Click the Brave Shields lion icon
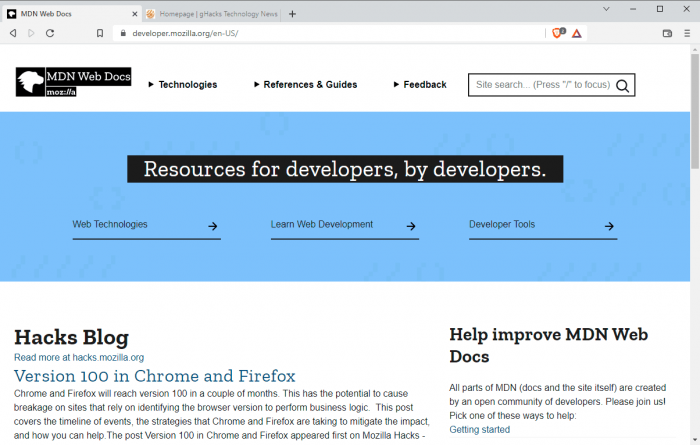 pyautogui.click(x=558, y=33)
